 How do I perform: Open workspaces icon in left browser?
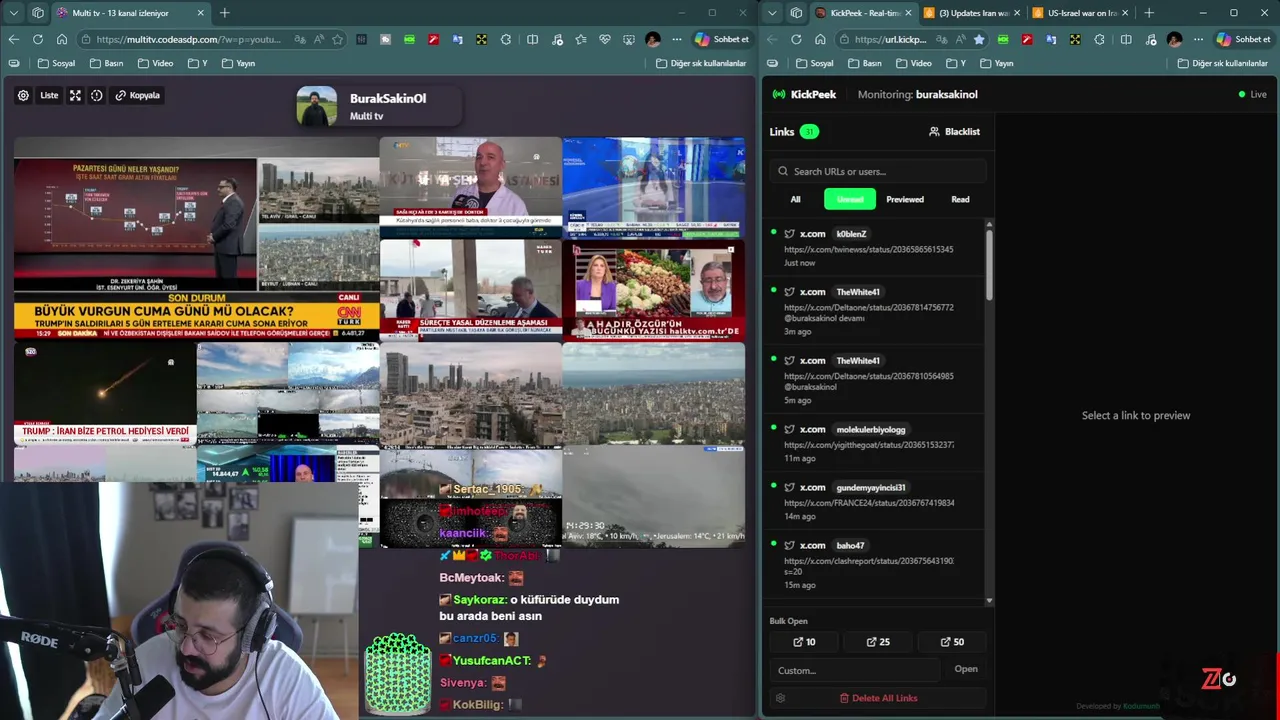(x=38, y=13)
